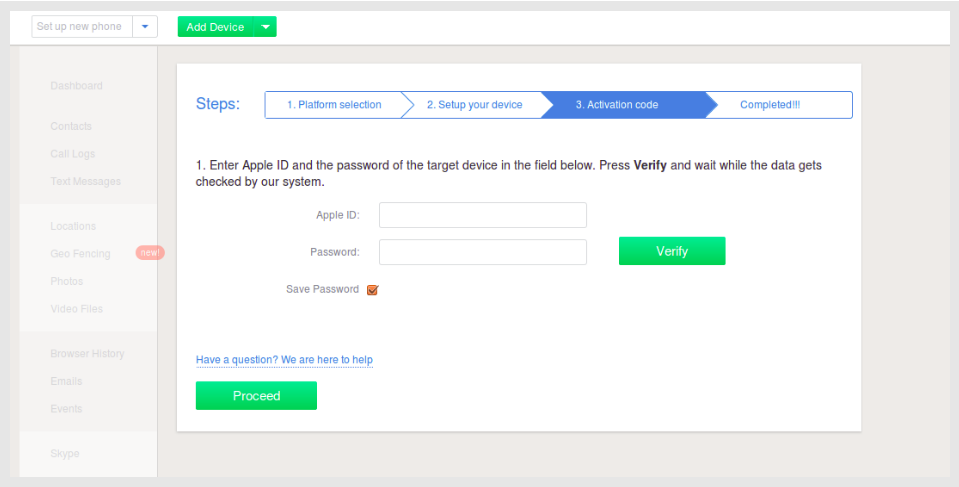Select the 3. Activation code step
The height and width of the screenshot is (487, 959).
click(616, 105)
